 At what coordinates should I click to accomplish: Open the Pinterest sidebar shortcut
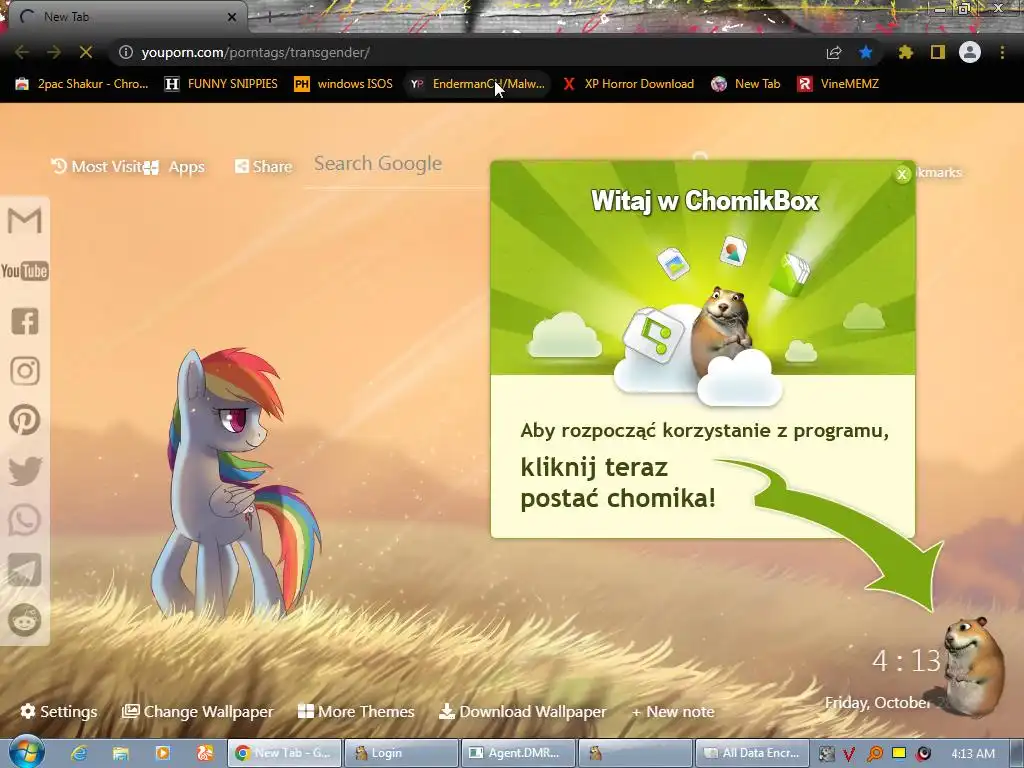(25, 420)
